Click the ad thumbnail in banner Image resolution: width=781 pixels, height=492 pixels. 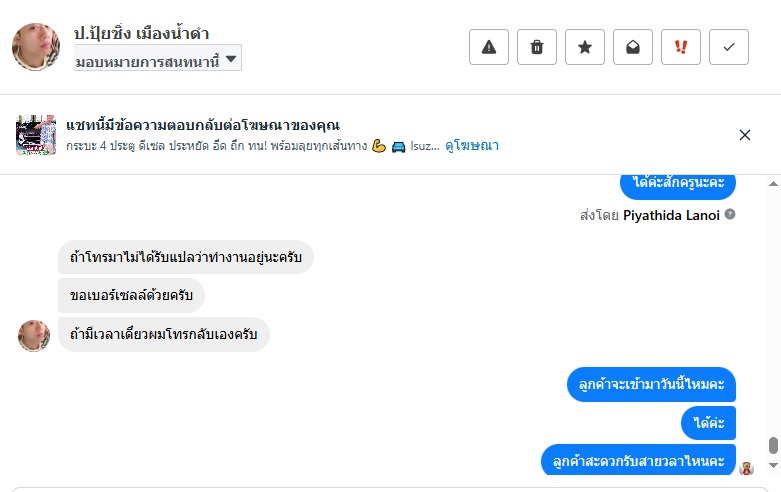click(35, 135)
